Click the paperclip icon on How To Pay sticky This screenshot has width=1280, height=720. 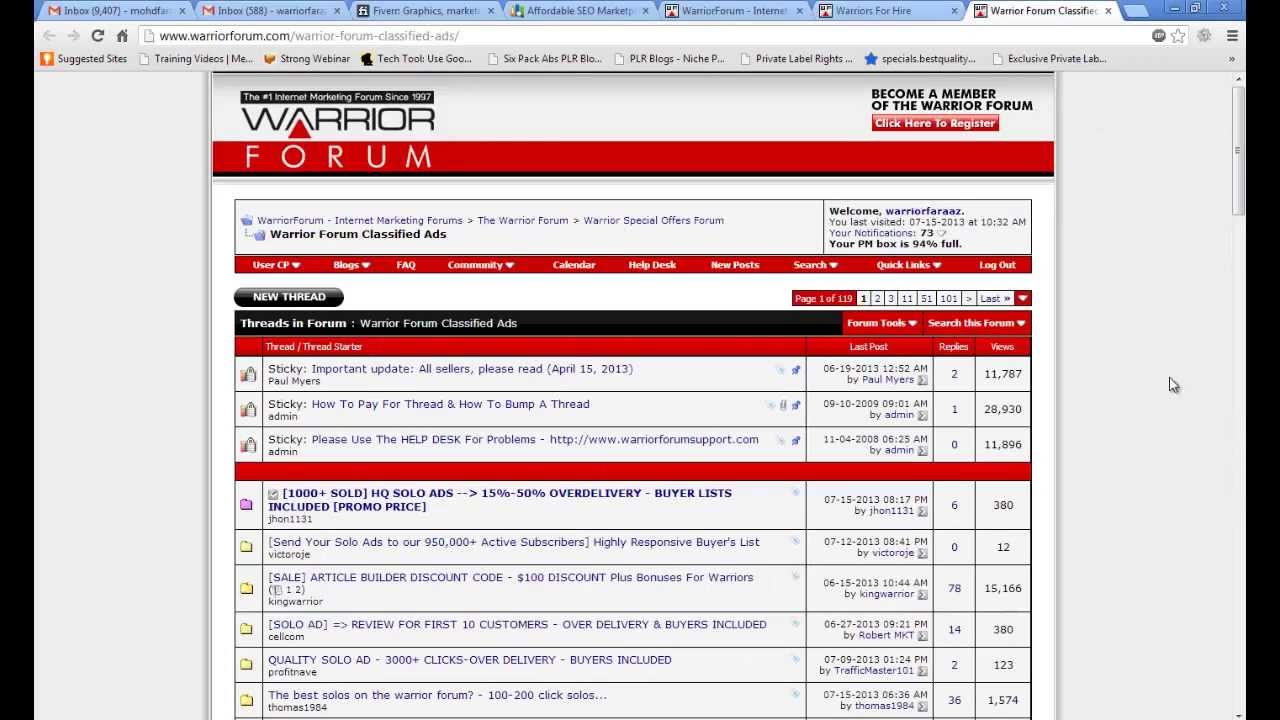pyautogui.click(x=783, y=405)
